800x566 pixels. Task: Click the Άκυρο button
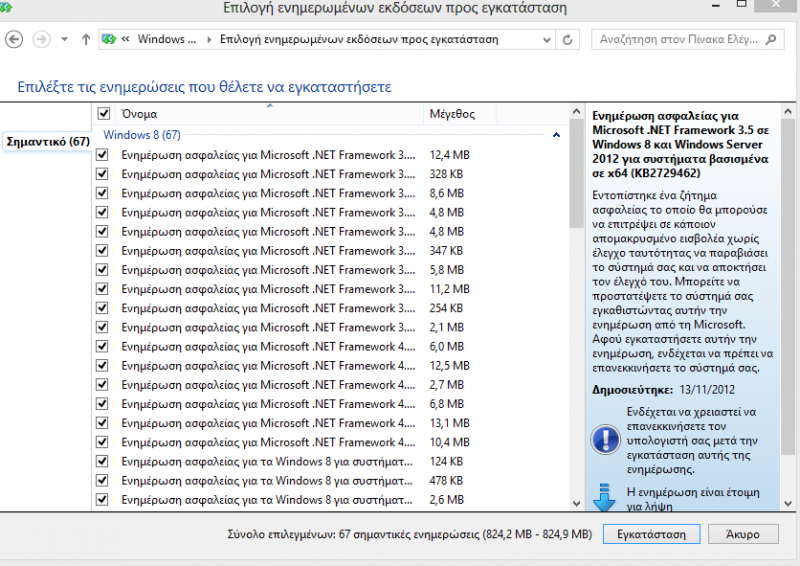coord(742,534)
